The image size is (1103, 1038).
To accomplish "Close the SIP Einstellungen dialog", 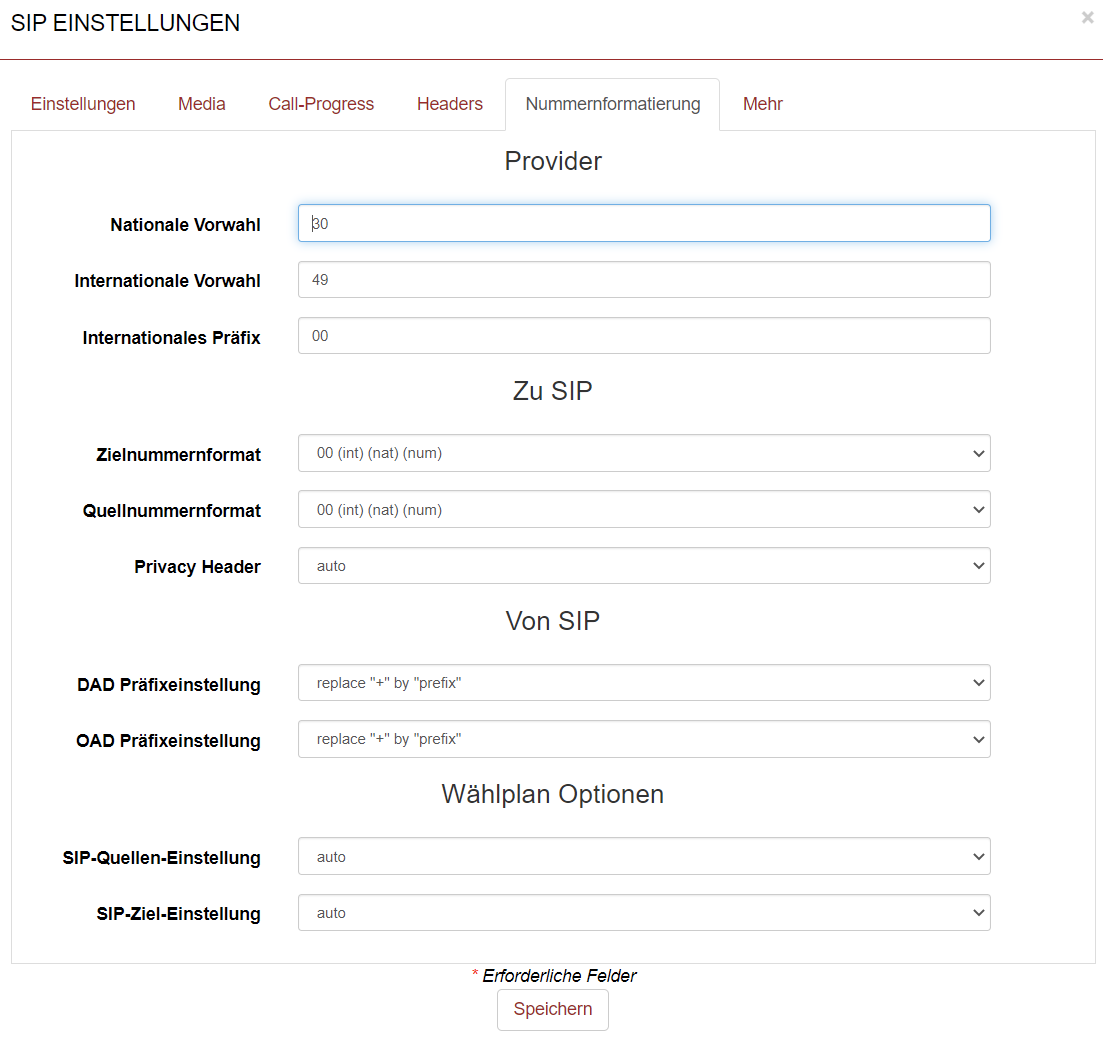I will point(1087,18).
